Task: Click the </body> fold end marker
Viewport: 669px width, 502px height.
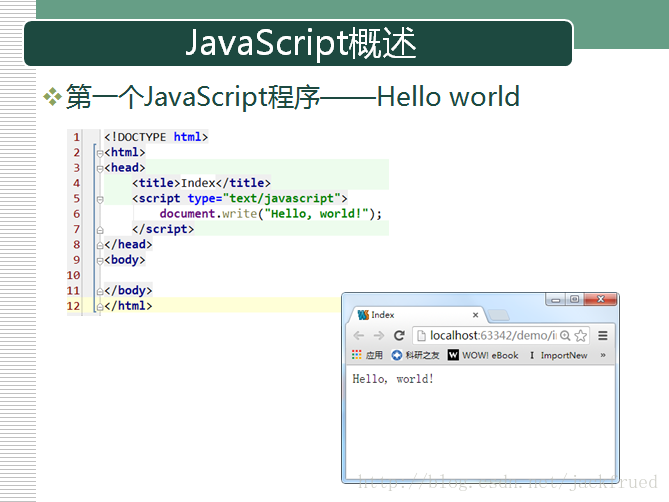Action: pyautogui.click(x=99, y=291)
